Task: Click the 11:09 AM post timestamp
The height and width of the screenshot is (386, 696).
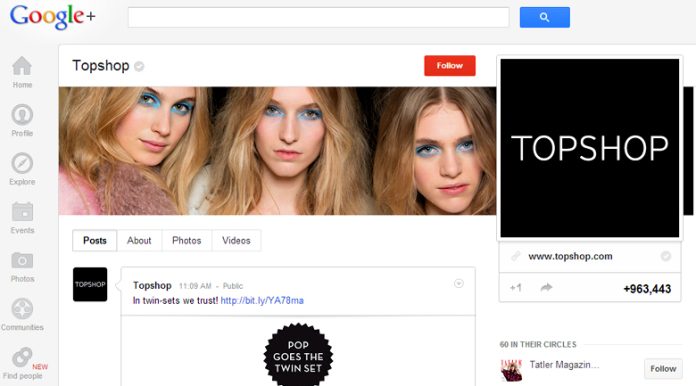Action: point(195,286)
